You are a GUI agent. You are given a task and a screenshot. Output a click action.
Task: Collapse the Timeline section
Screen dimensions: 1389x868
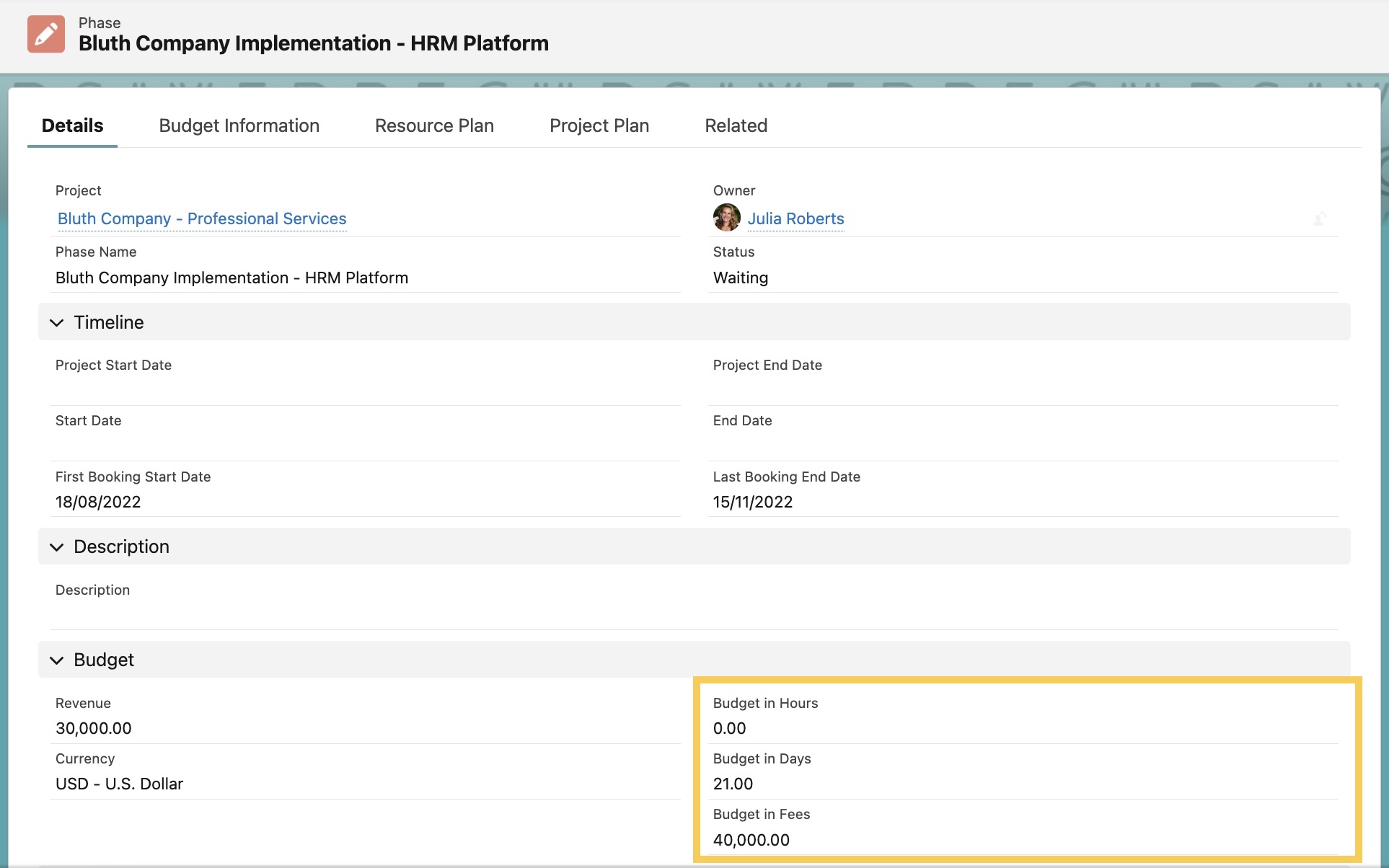[x=57, y=322]
